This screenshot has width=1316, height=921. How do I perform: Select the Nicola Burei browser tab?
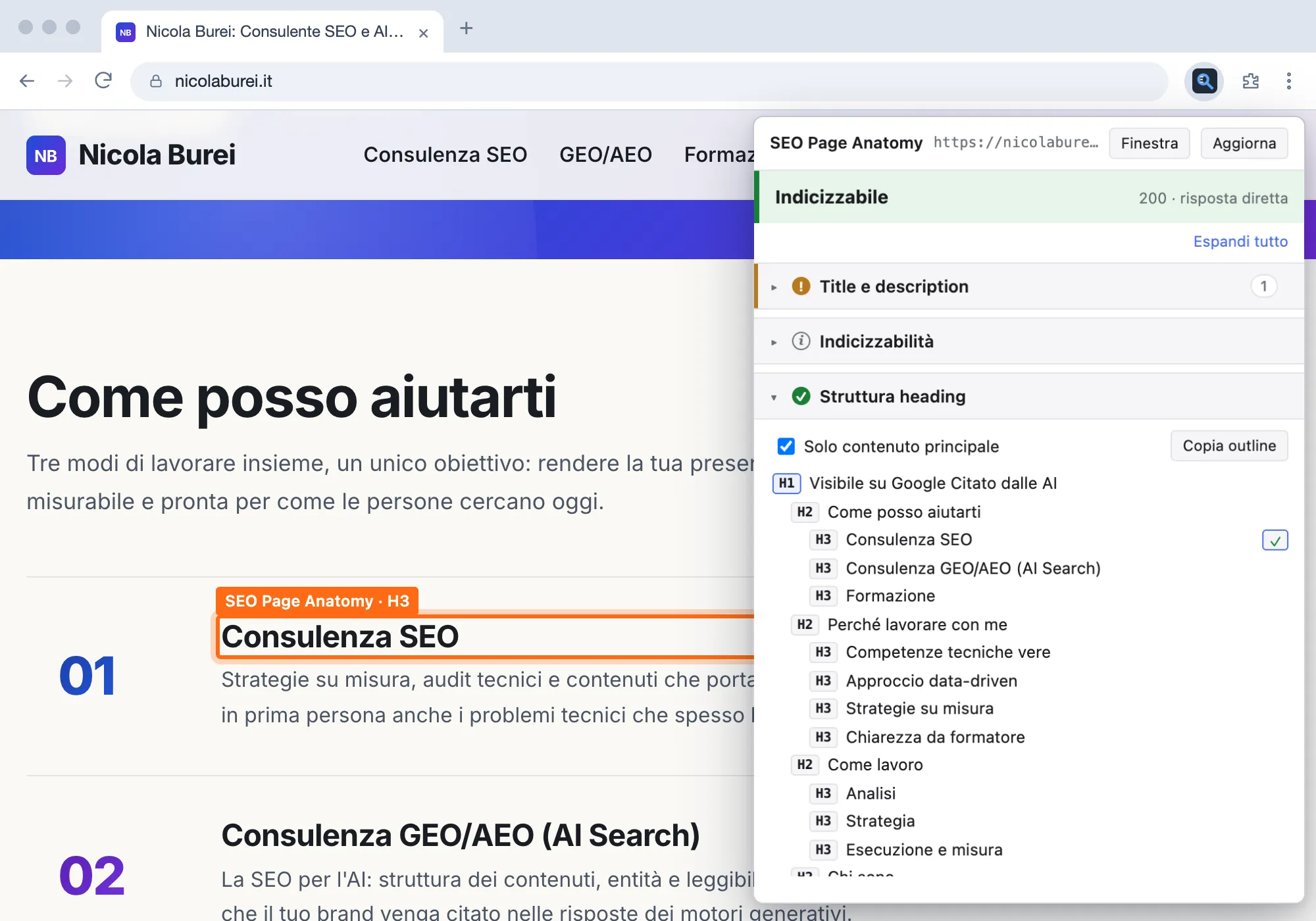(272, 32)
